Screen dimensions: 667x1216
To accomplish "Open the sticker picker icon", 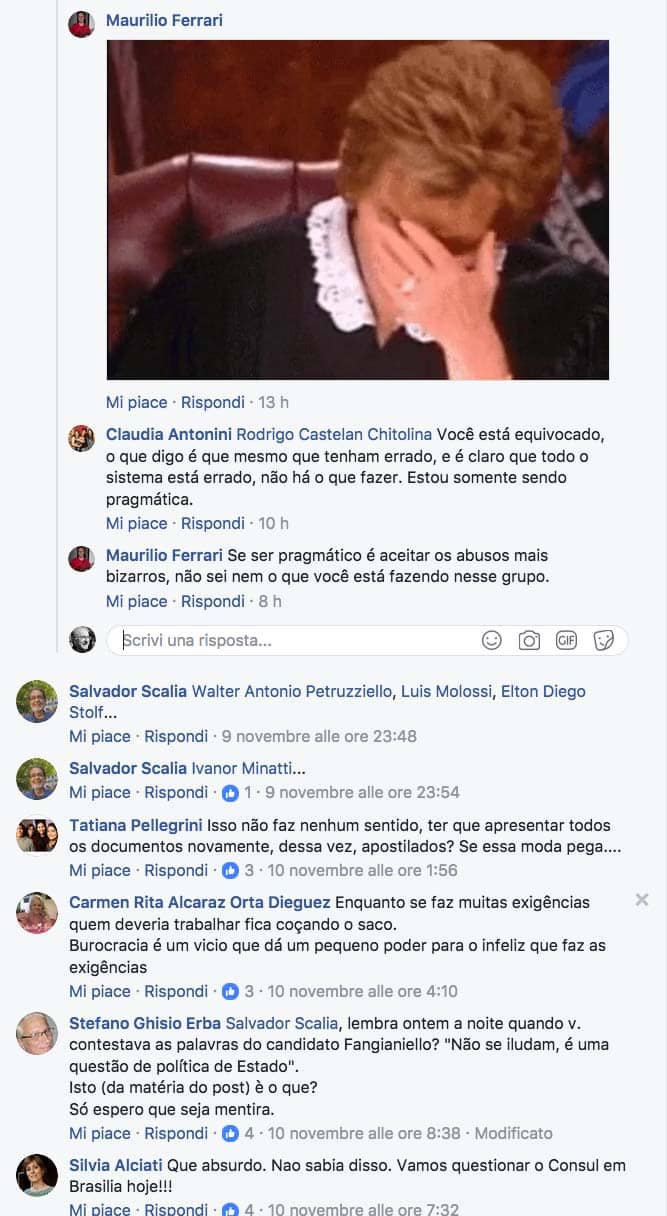I will point(604,640).
